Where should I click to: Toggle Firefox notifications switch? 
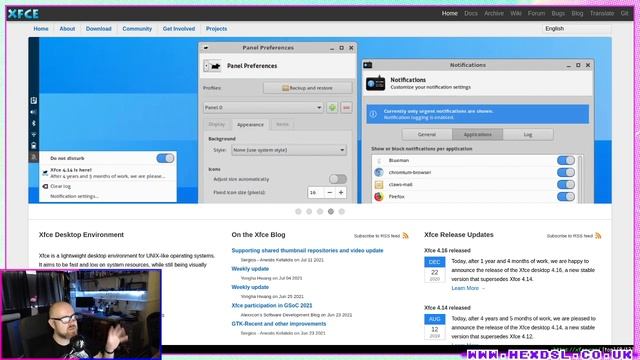point(566,197)
